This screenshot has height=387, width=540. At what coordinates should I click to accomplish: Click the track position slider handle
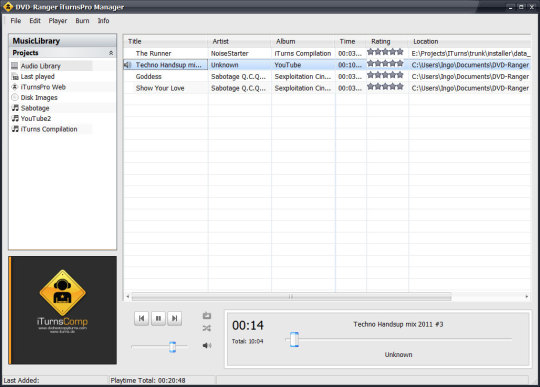pyautogui.click(x=294, y=339)
